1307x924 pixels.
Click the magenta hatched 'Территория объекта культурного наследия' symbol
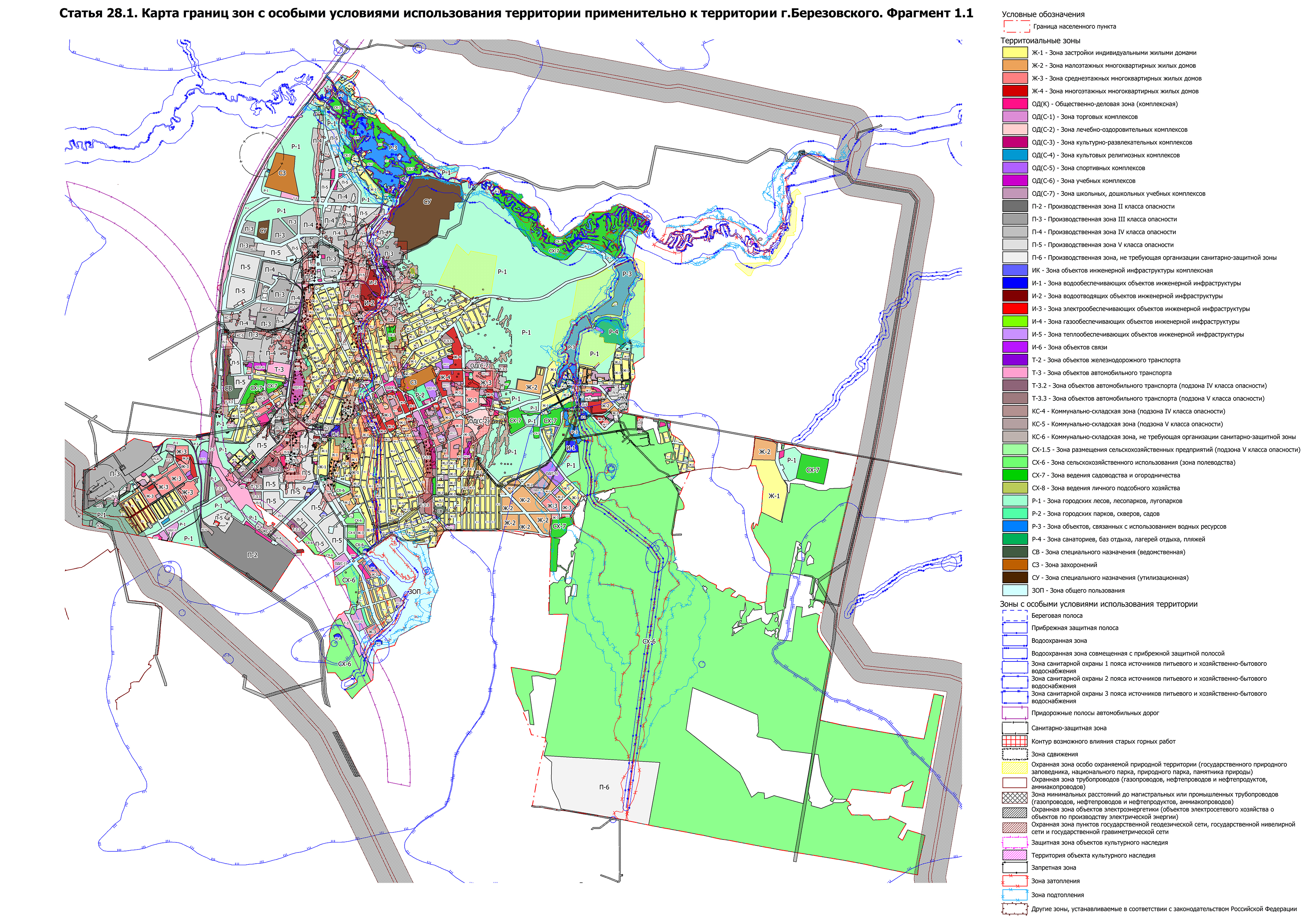[x=1015, y=855]
